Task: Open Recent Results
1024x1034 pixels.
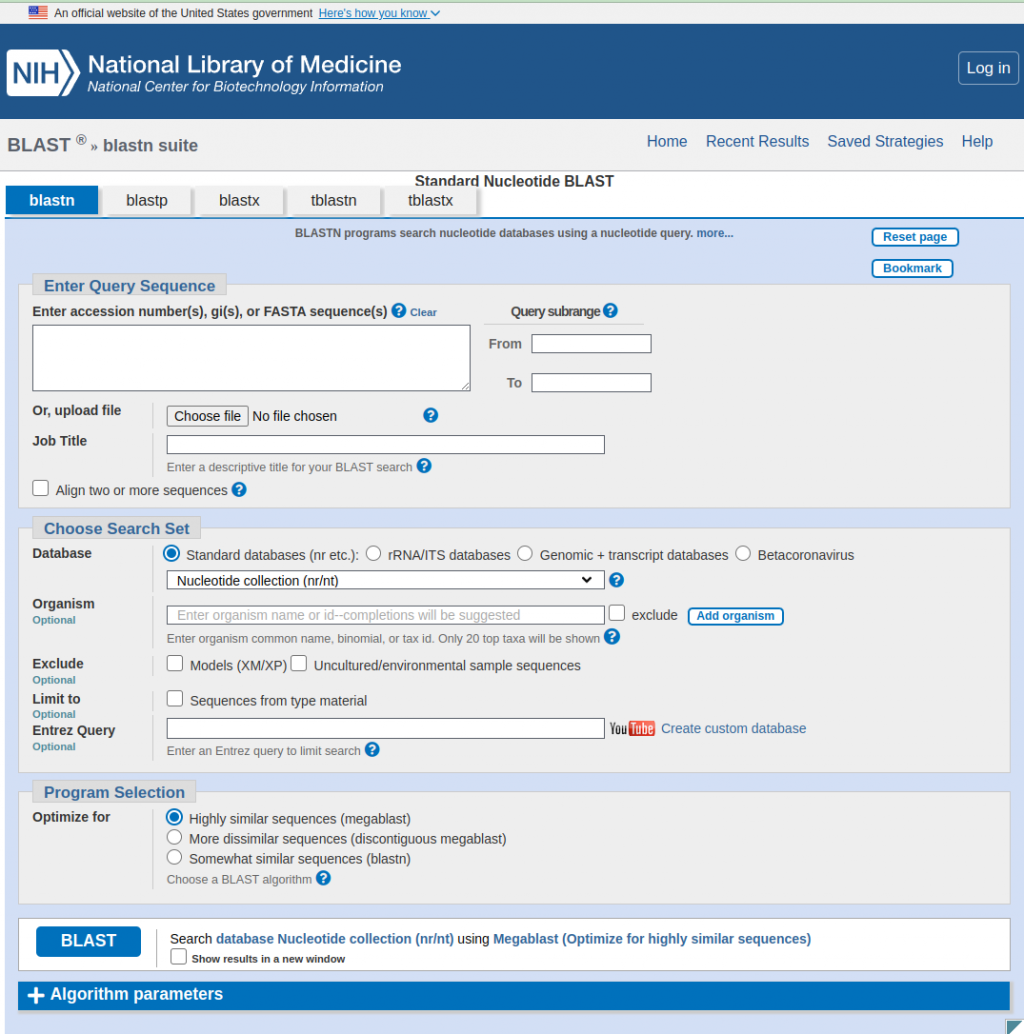Action: (757, 141)
